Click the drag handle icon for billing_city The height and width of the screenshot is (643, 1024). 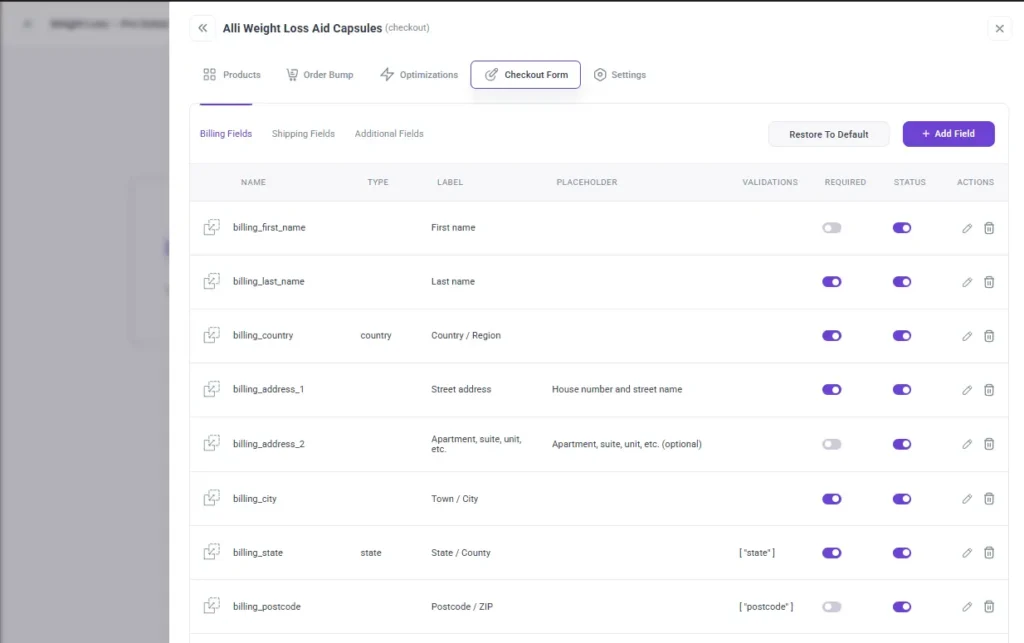[212, 498]
